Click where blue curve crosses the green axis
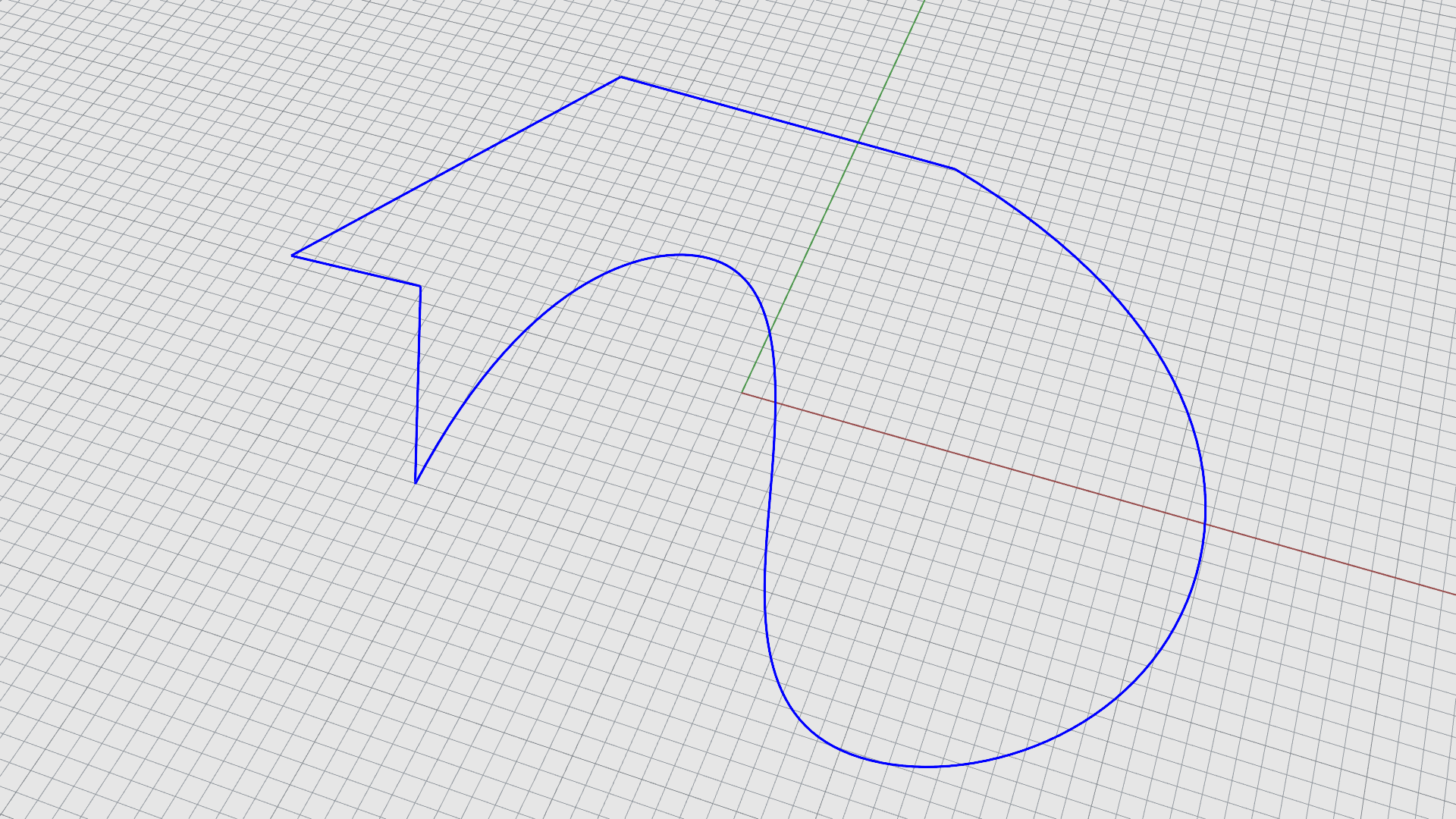This screenshot has height=819, width=1456. point(858,142)
